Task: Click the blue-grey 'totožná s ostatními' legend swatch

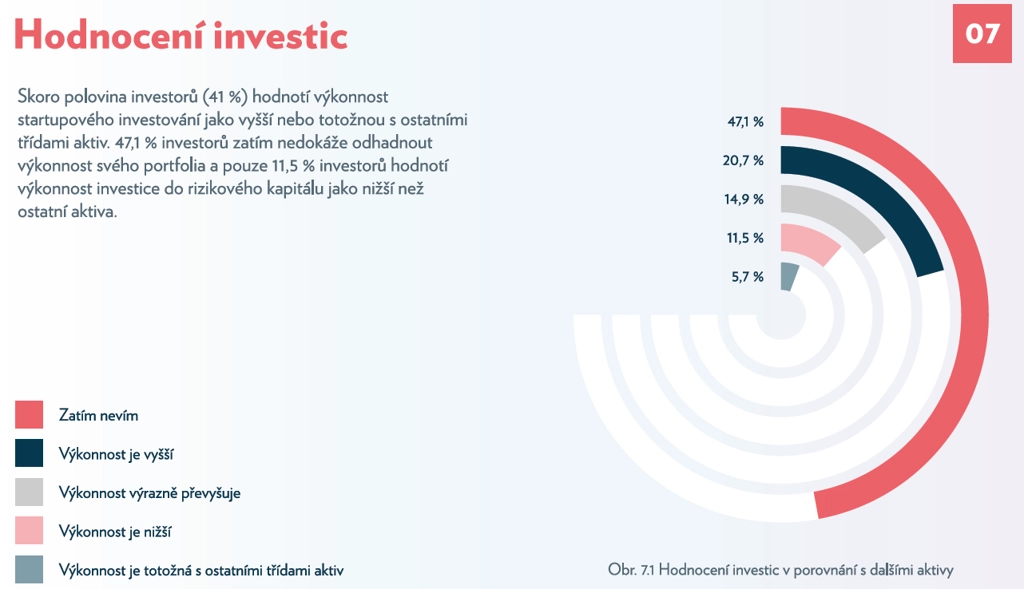Action: coord(29,569)
